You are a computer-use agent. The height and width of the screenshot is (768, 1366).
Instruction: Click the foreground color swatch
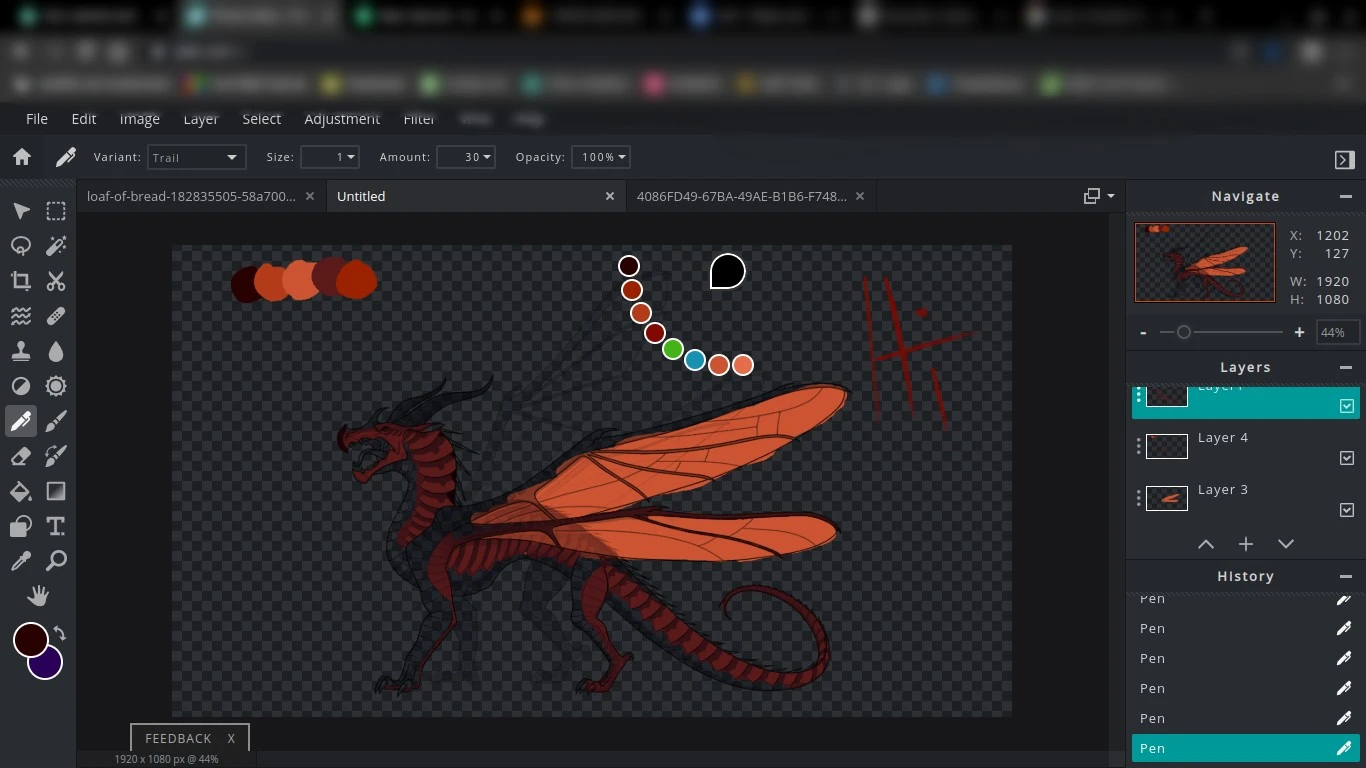pos(30,639)
